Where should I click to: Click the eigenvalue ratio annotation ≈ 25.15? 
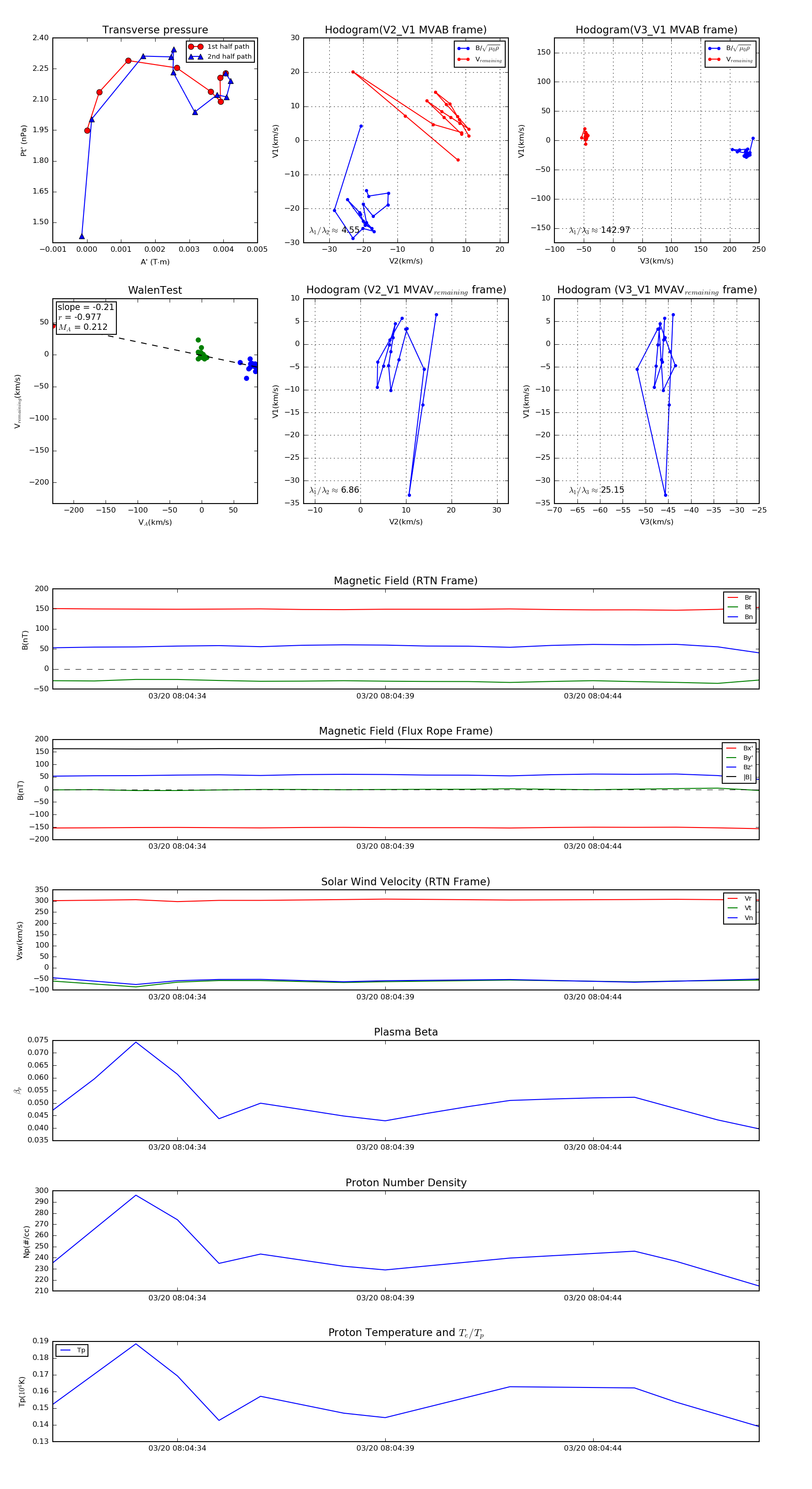pyautogui.click(x=596, y=490)
